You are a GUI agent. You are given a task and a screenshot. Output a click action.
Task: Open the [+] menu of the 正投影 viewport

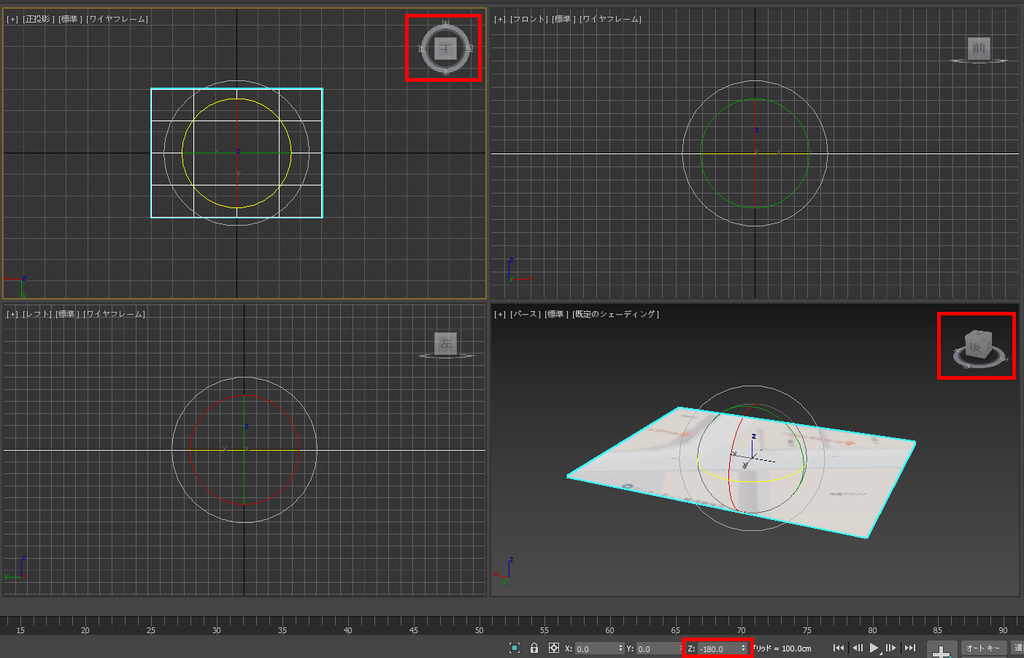[x=12, y=19]
